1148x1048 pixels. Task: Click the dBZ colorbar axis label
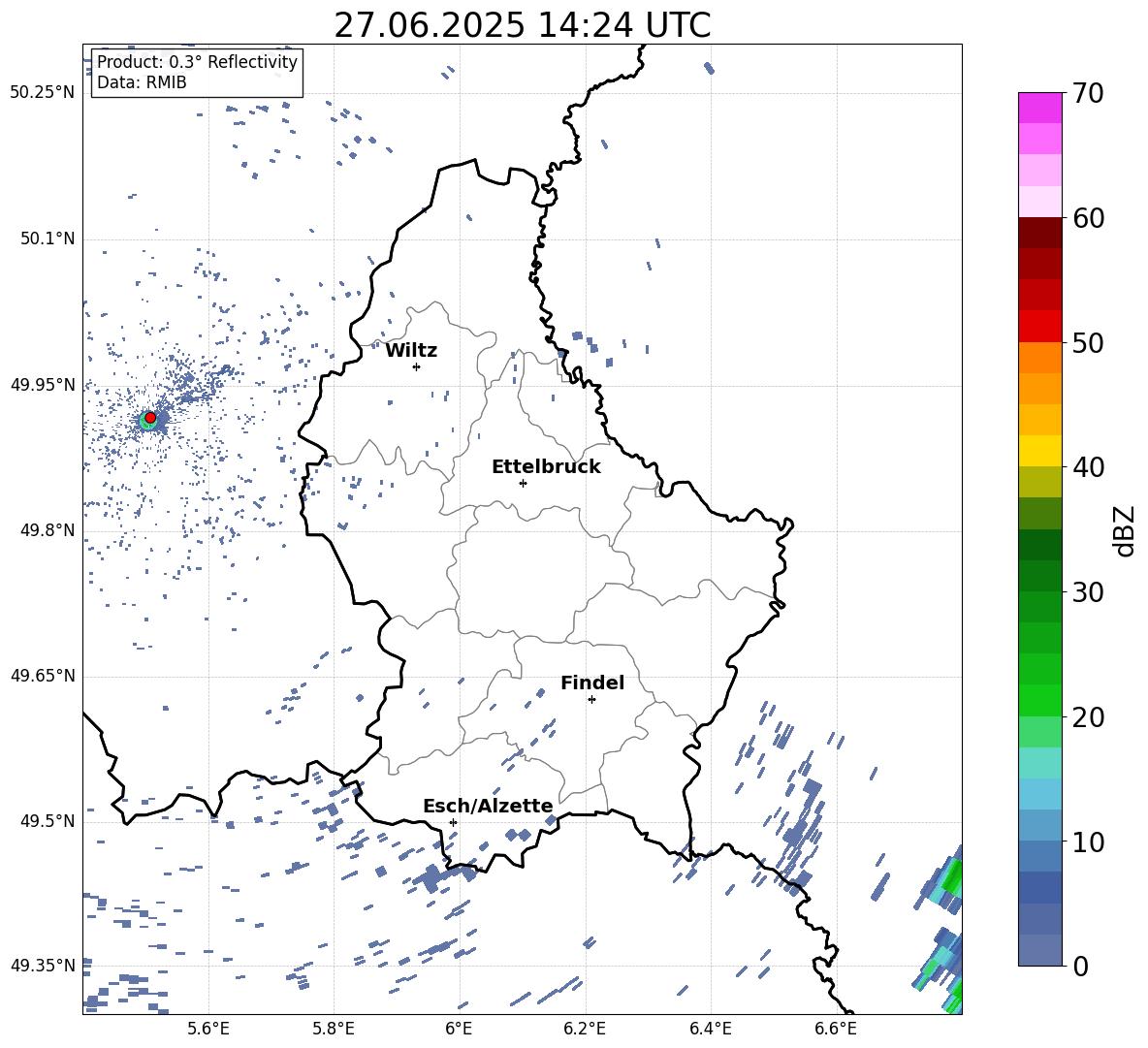tap(1126, 530)
